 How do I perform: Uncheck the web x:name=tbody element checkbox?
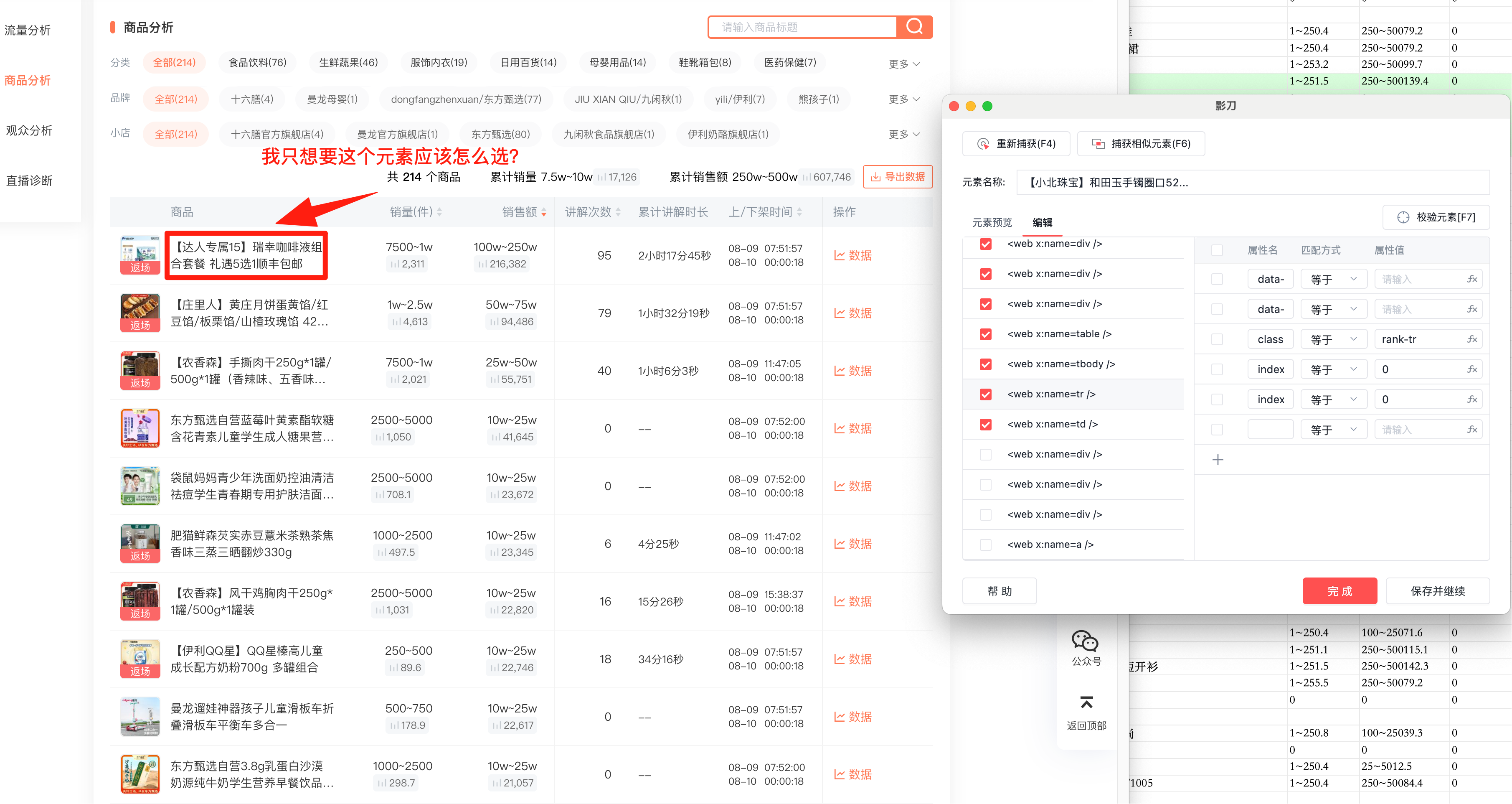985,364
